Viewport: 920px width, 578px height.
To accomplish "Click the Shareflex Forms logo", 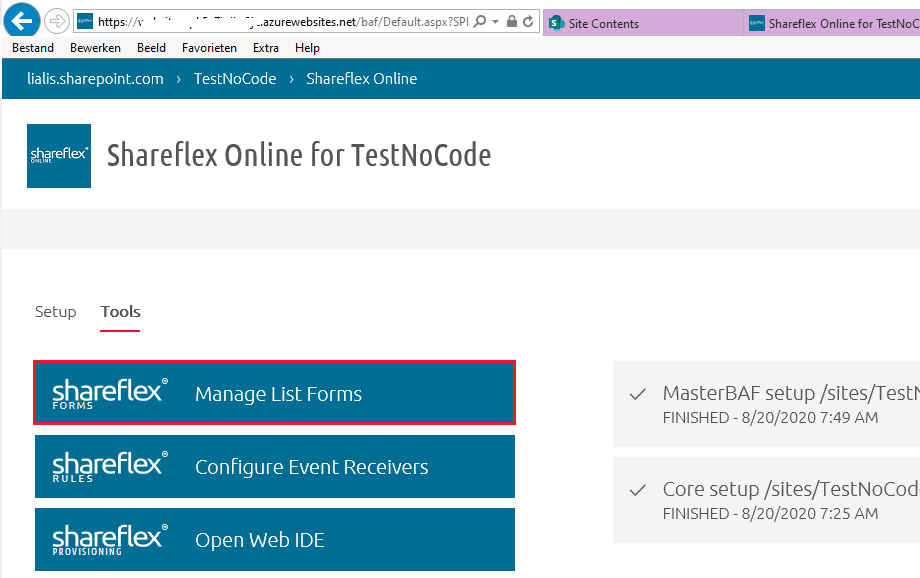I will 110,394.
